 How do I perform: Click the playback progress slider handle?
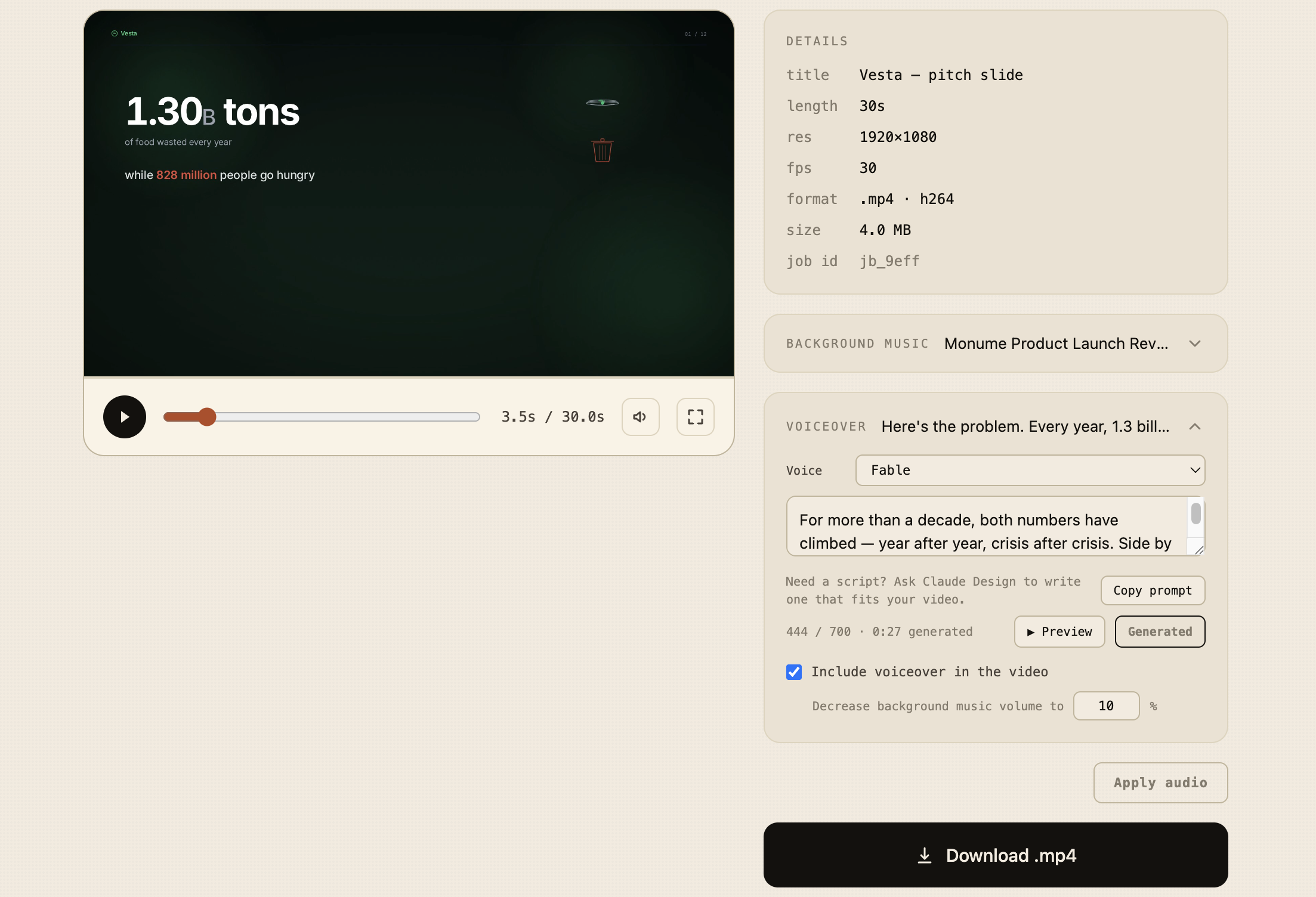(x=207, y=417)
